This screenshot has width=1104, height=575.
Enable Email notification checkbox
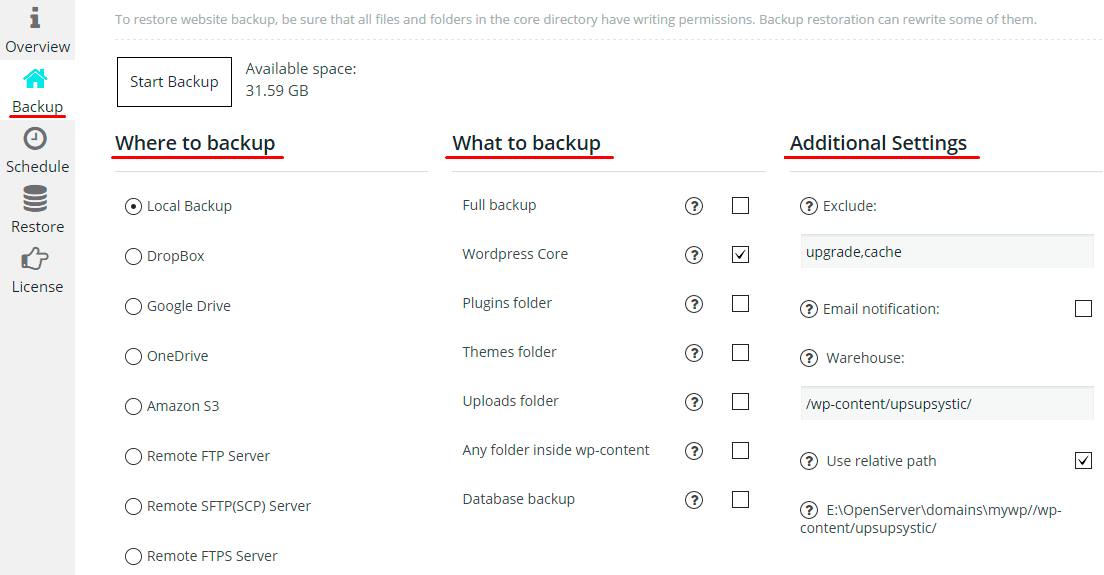click(x=1084, y=308)
